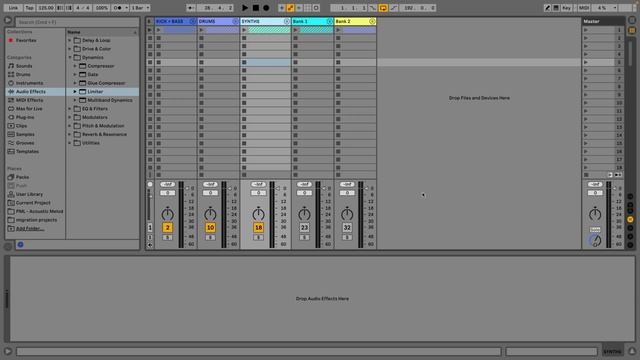The image size is (640, 360).
Task: Toggle track activator 32 on Bank 2
Action: pos(347,227)
